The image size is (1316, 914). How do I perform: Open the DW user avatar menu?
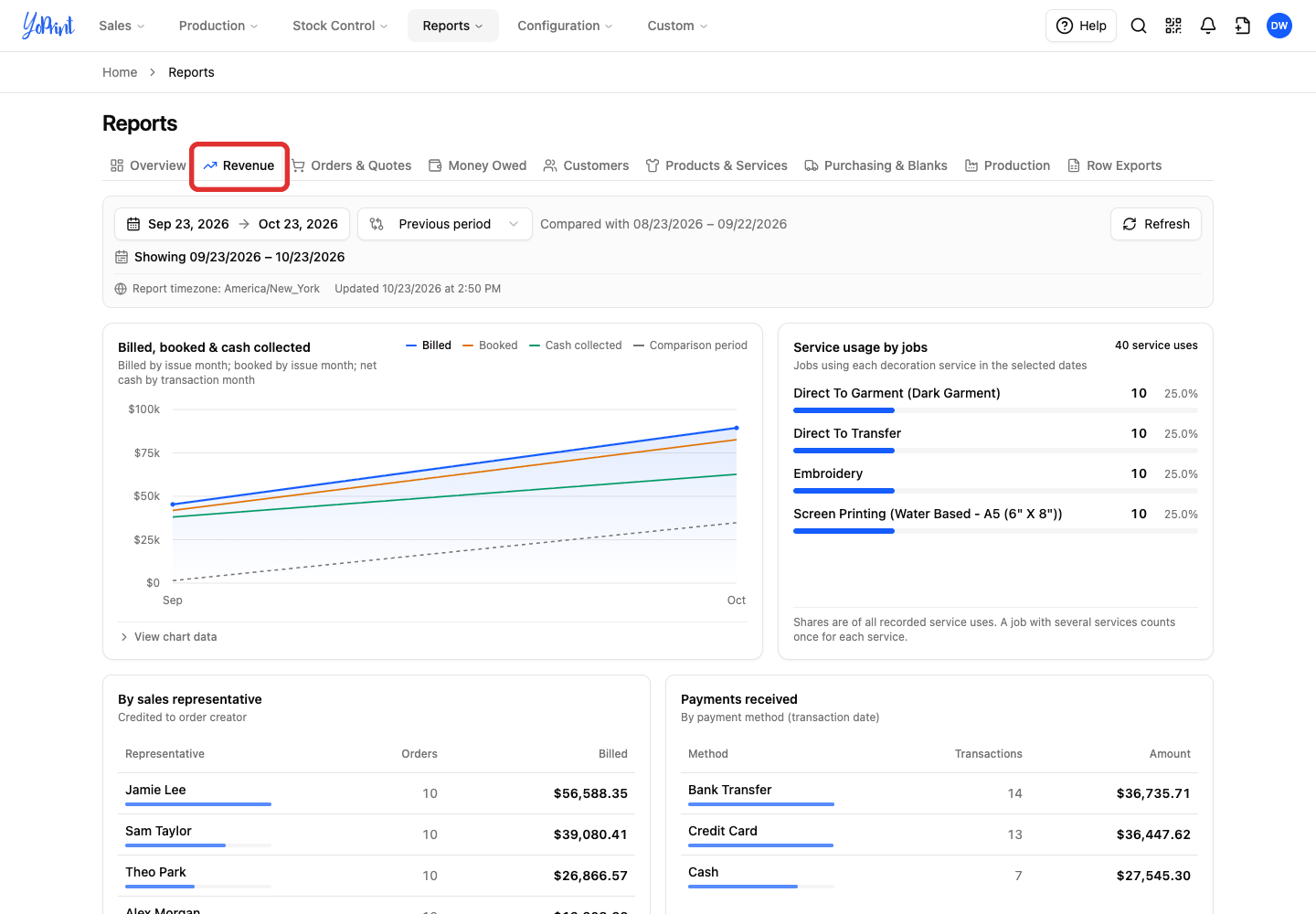tap(1279, 26)
